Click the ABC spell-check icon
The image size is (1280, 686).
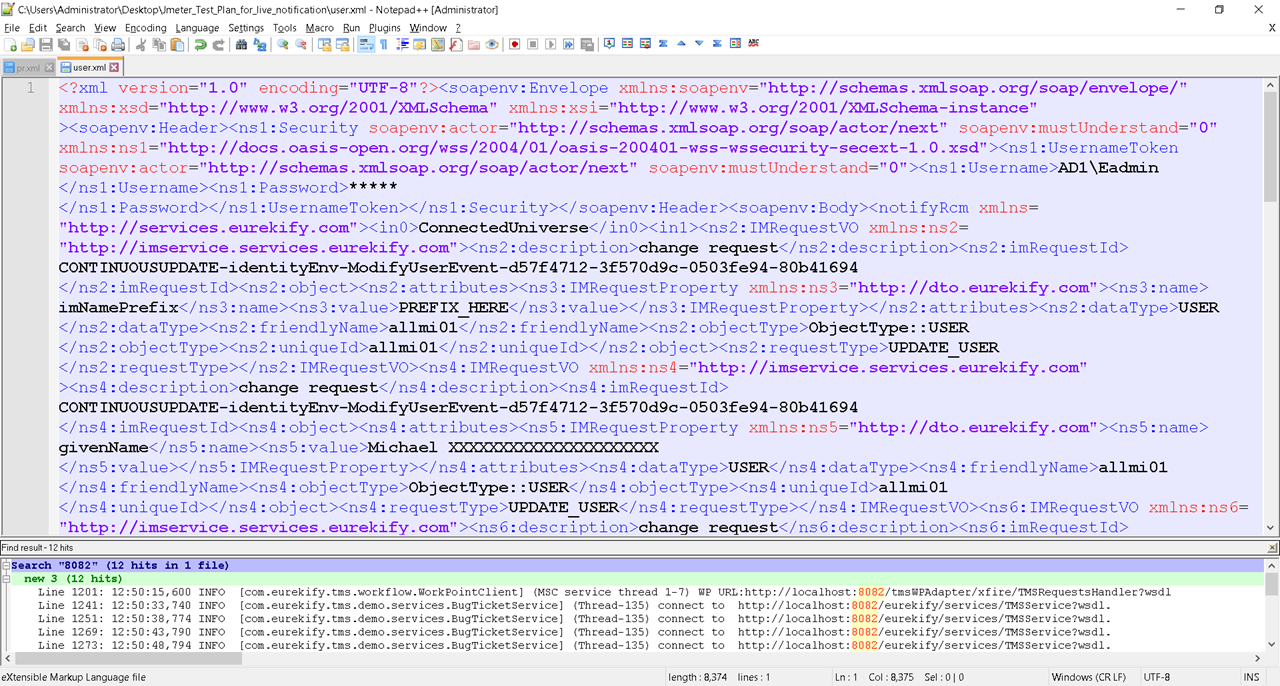(753, 44)
